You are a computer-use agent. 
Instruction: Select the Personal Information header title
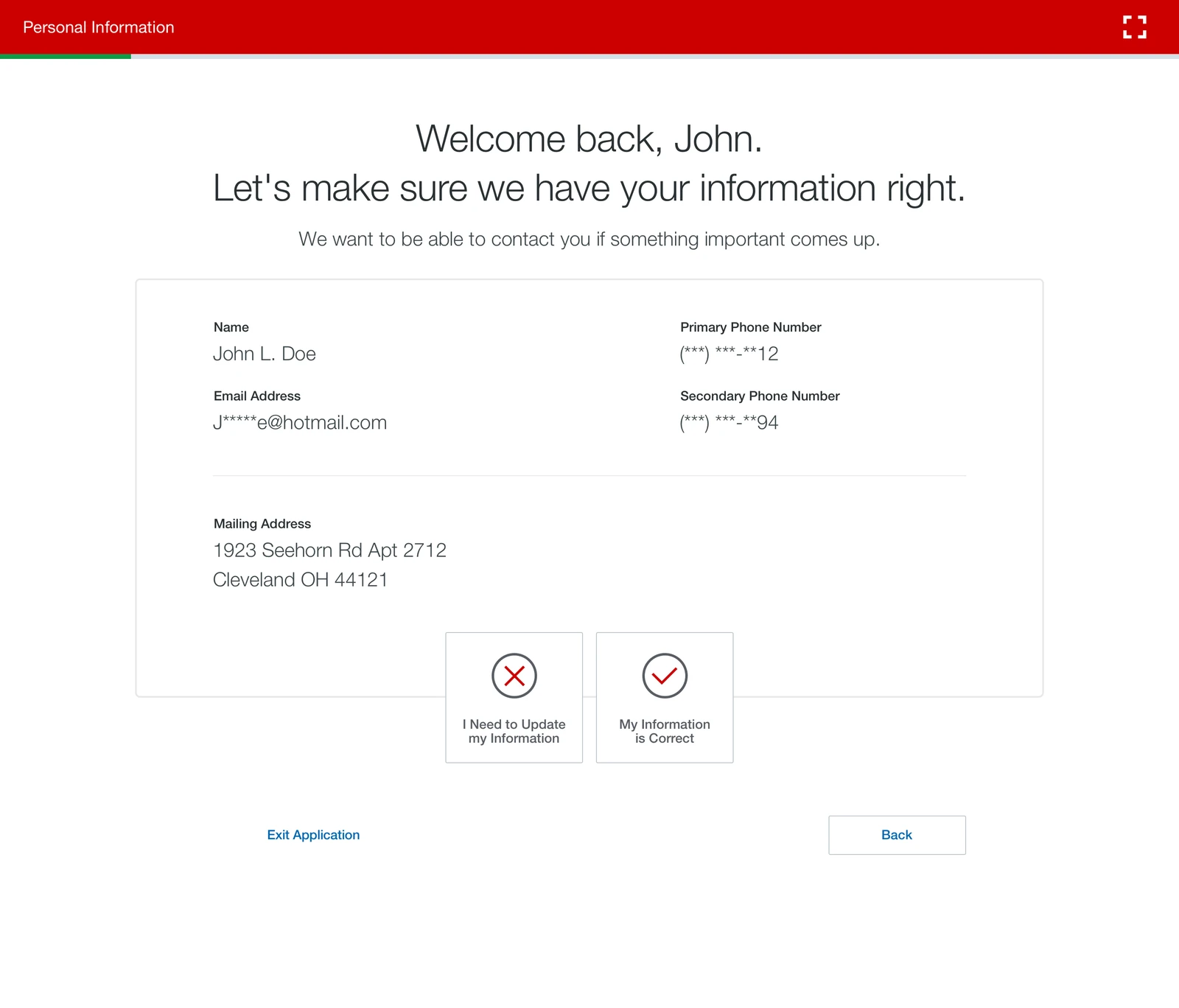click(x=99, y=27)
